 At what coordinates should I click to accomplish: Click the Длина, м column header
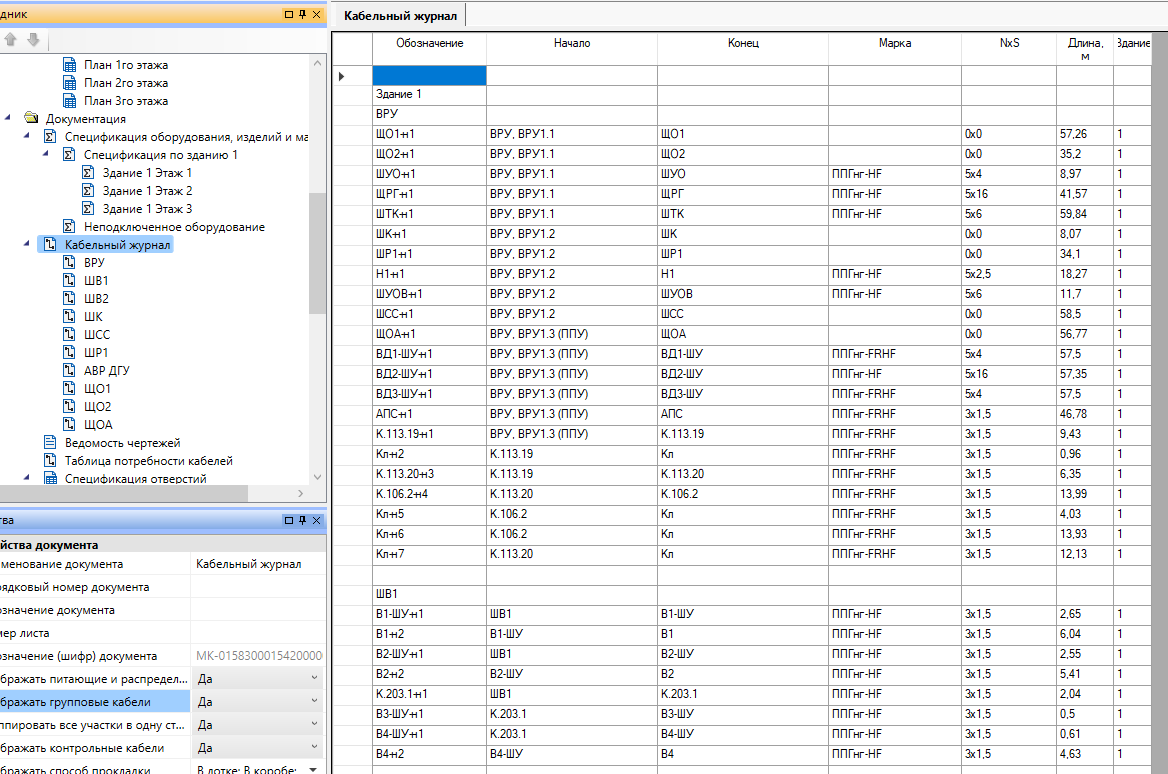pos(1084,49)
